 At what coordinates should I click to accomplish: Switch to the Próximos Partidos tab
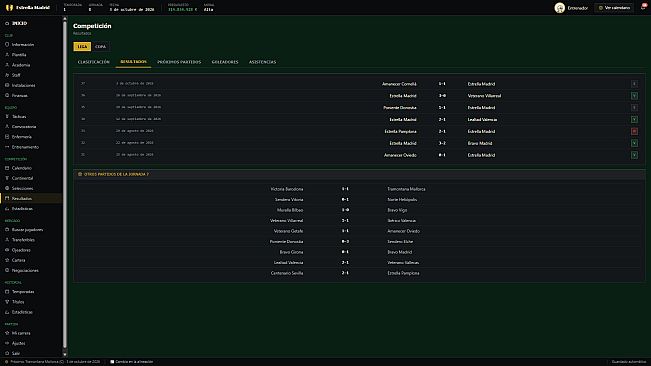point(179,62)
